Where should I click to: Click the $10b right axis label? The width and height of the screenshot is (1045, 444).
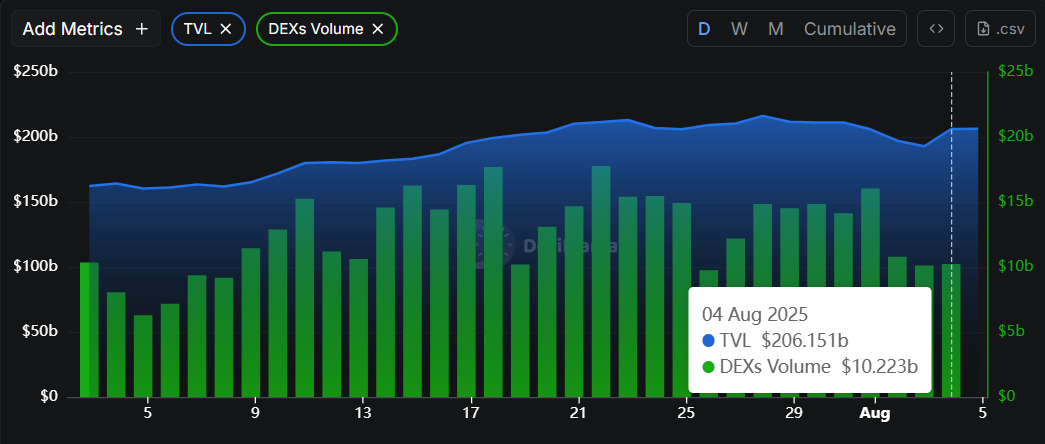(x=1015, y=266)
